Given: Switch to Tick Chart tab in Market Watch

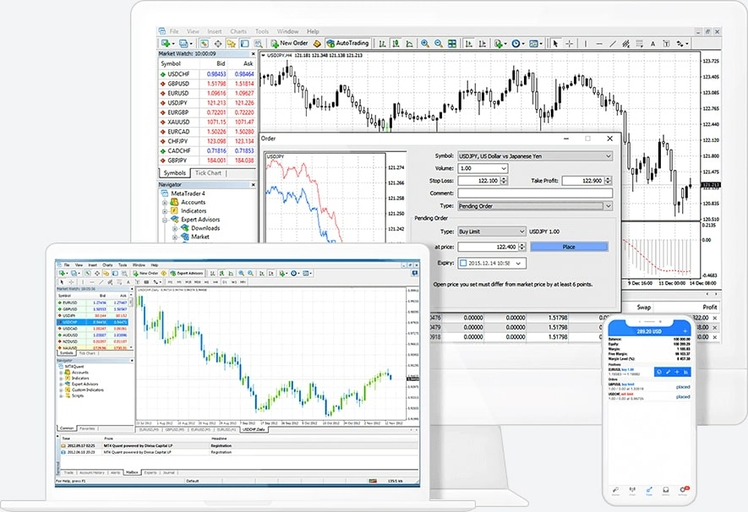Looking at the screenshot, I should [x=208, y=173].
